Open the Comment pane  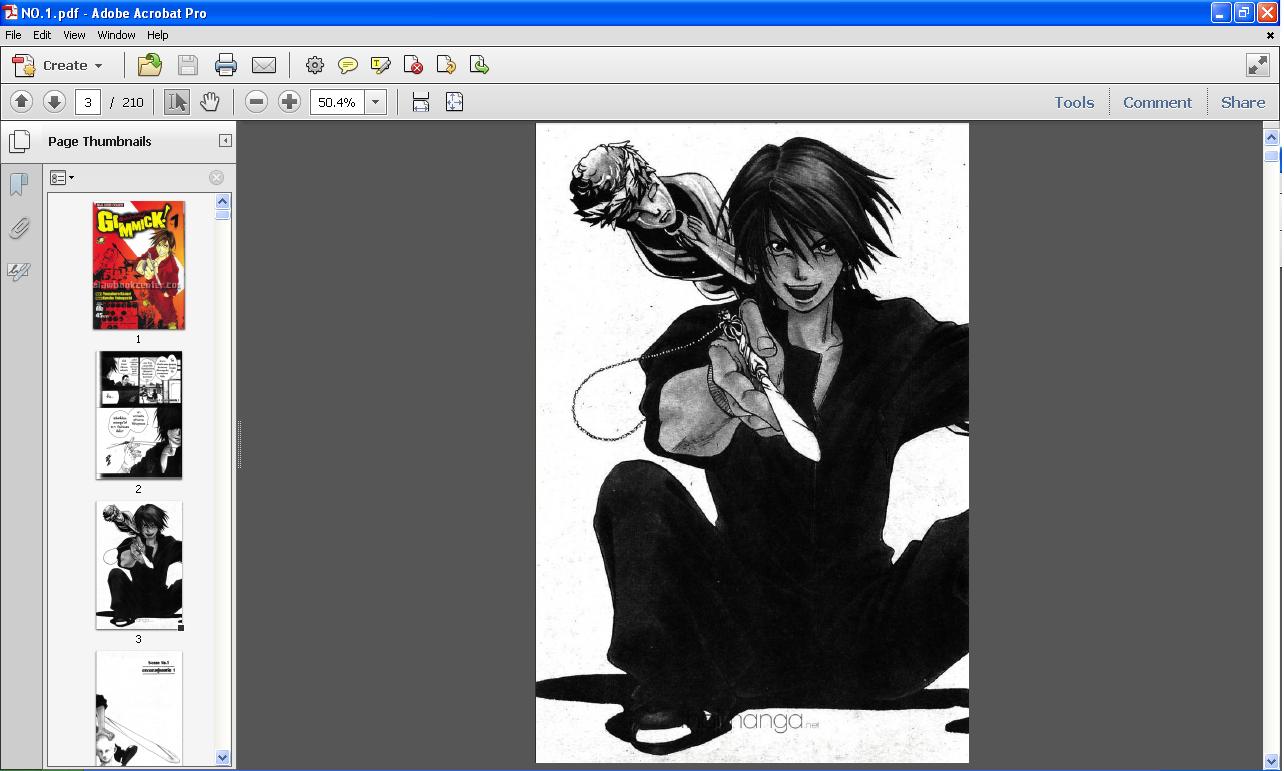click(1157, 102)
